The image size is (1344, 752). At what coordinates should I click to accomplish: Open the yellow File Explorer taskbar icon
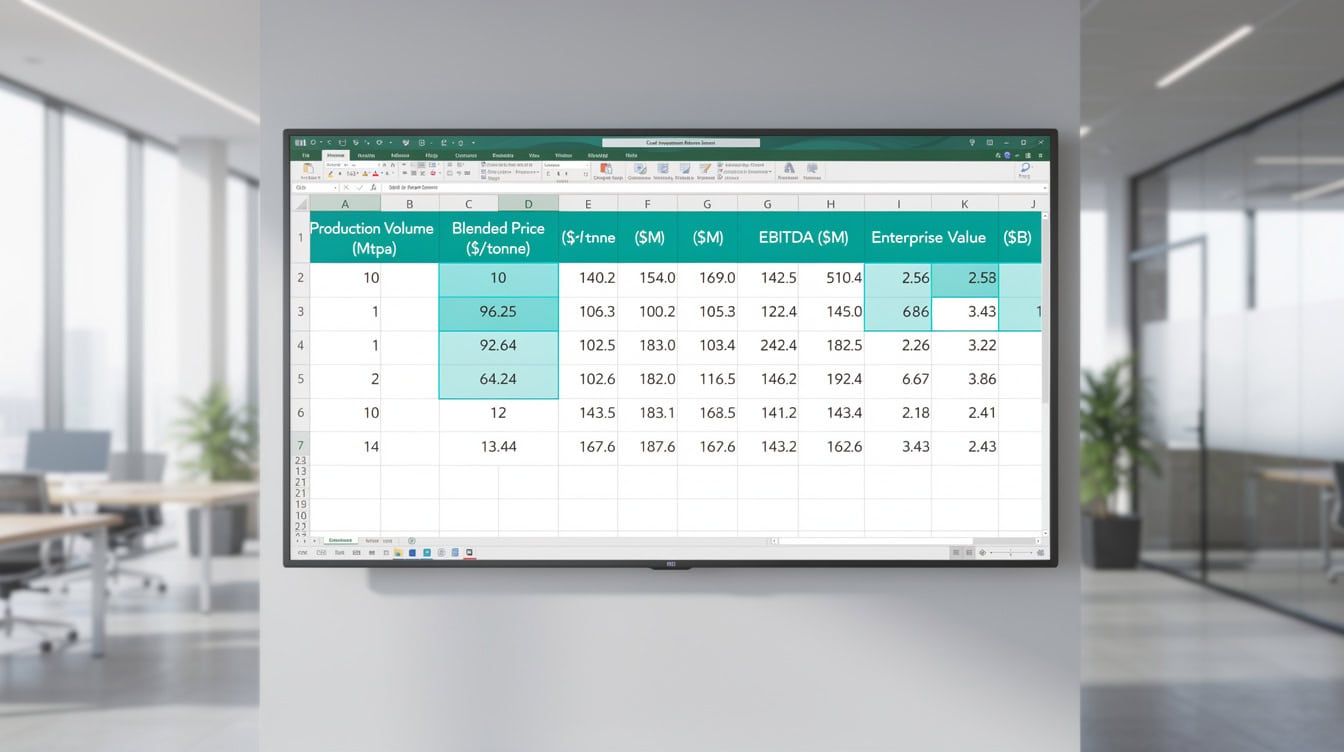coord(398,552)
